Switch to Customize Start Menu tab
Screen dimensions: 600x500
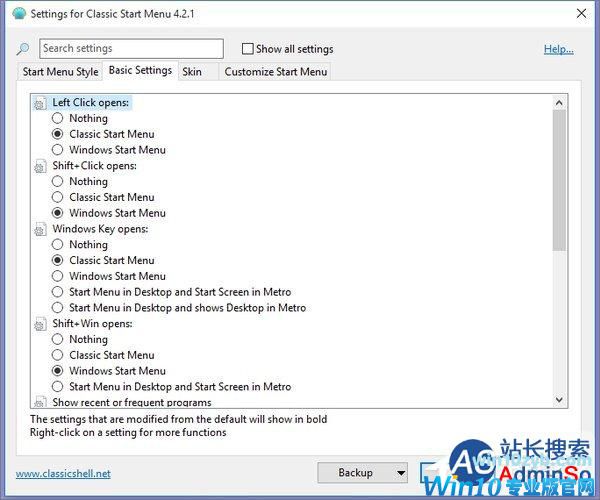pos(275,71)
